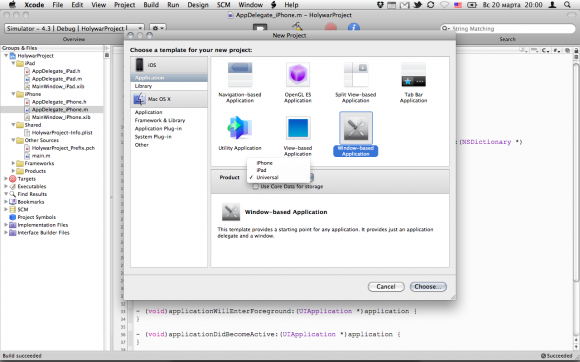Screen dimensions: 580x362
Task: Click the user account menu bar icon
Action: coord(553,5)
